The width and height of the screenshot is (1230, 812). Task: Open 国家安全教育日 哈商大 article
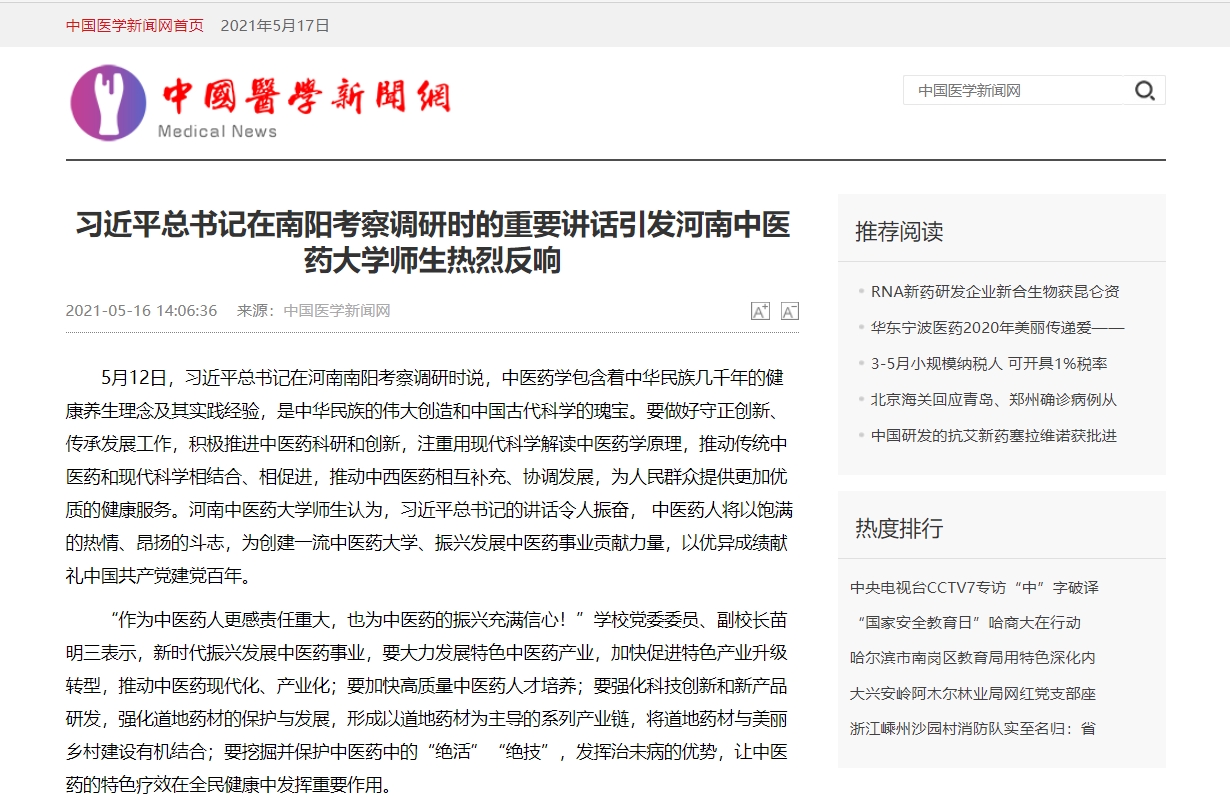pos(968,622)
